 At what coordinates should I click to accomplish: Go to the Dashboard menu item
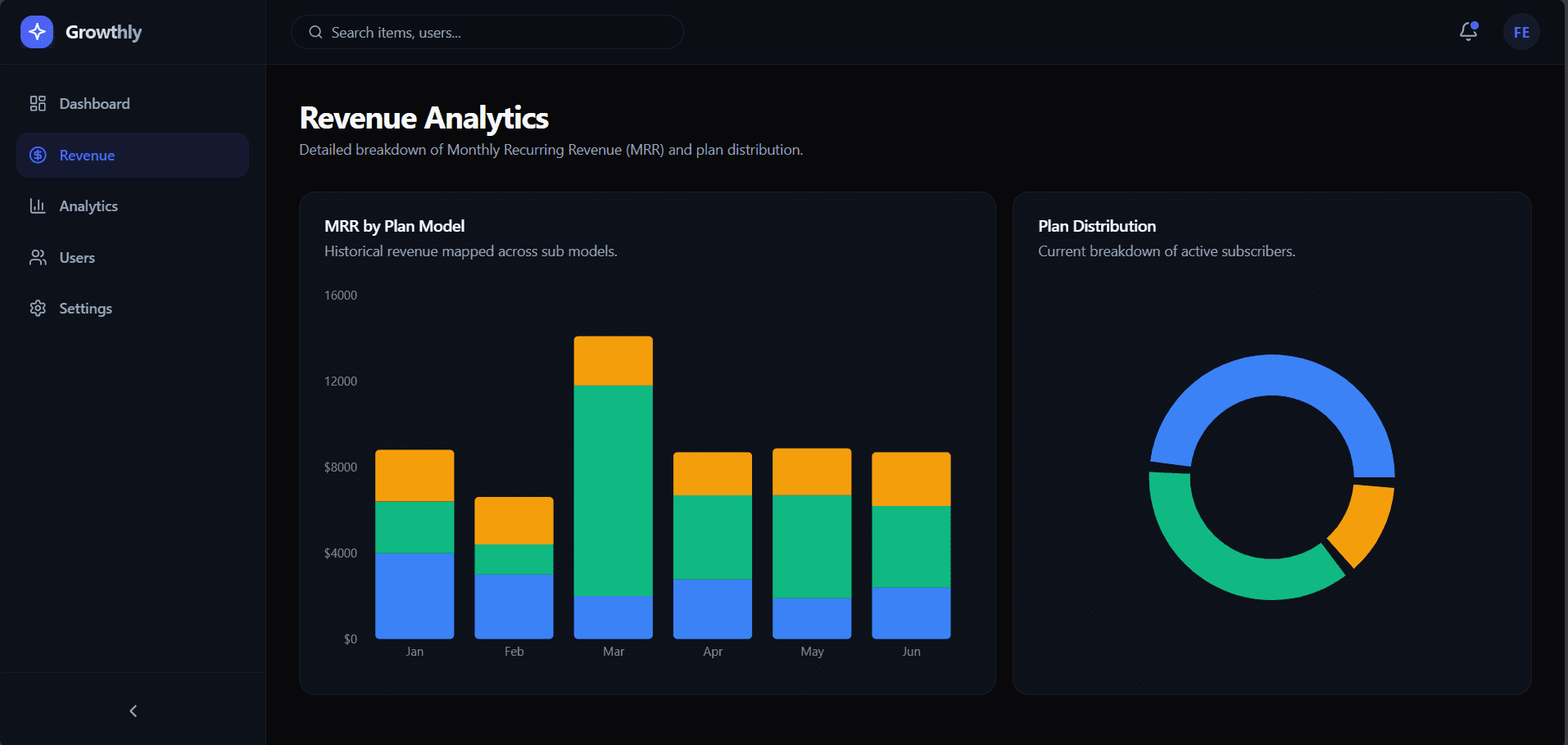(x=94, y=104)
